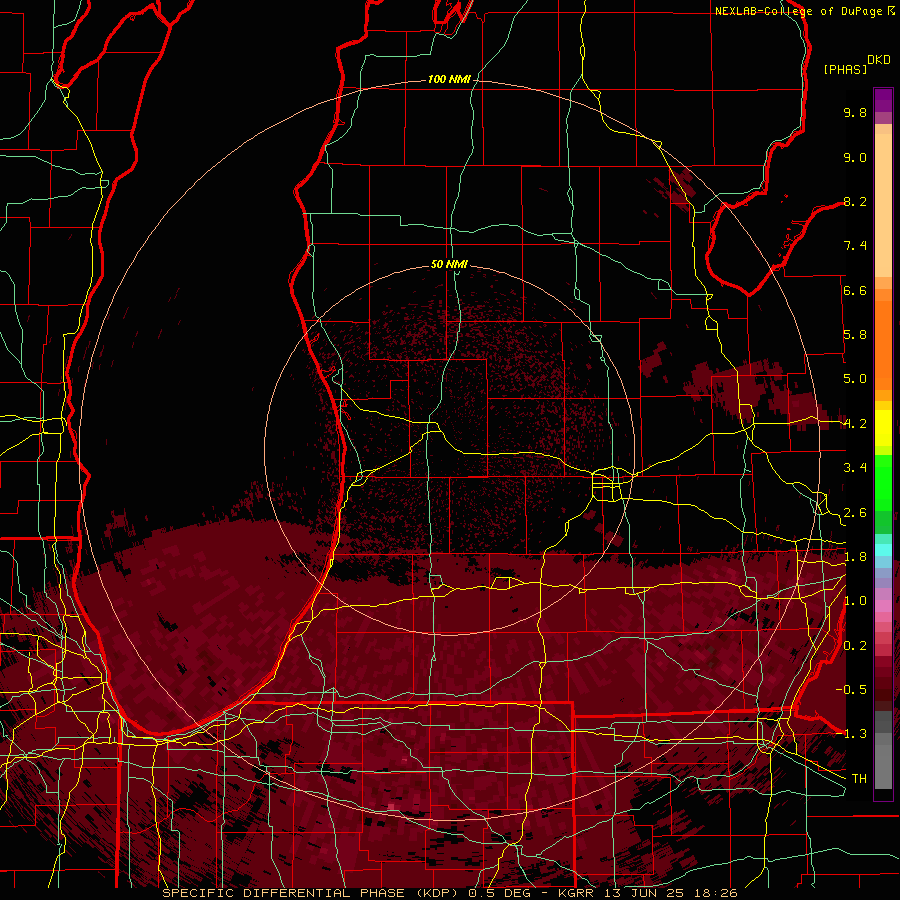Pick the cyan band of the color bar
This screenshot has width=900, height=900.
click(x=883, y=550)
